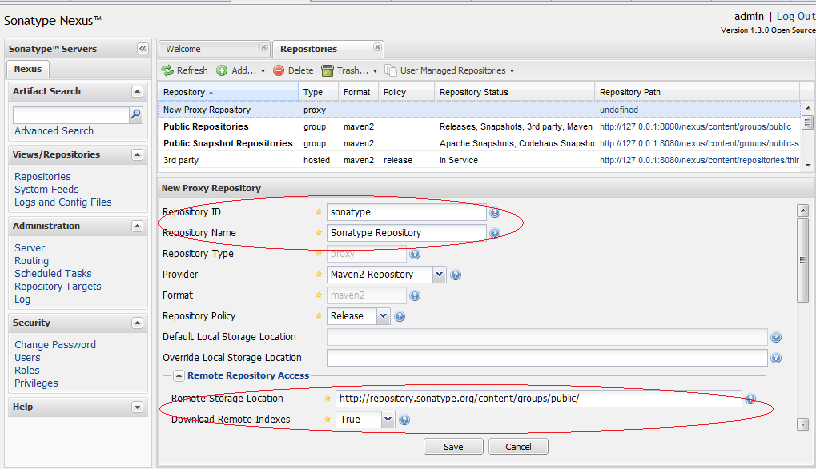Click help icon for Remote Storage Location
The width and height of the screenshot is (816, 469).
click(x=750, y=399)
